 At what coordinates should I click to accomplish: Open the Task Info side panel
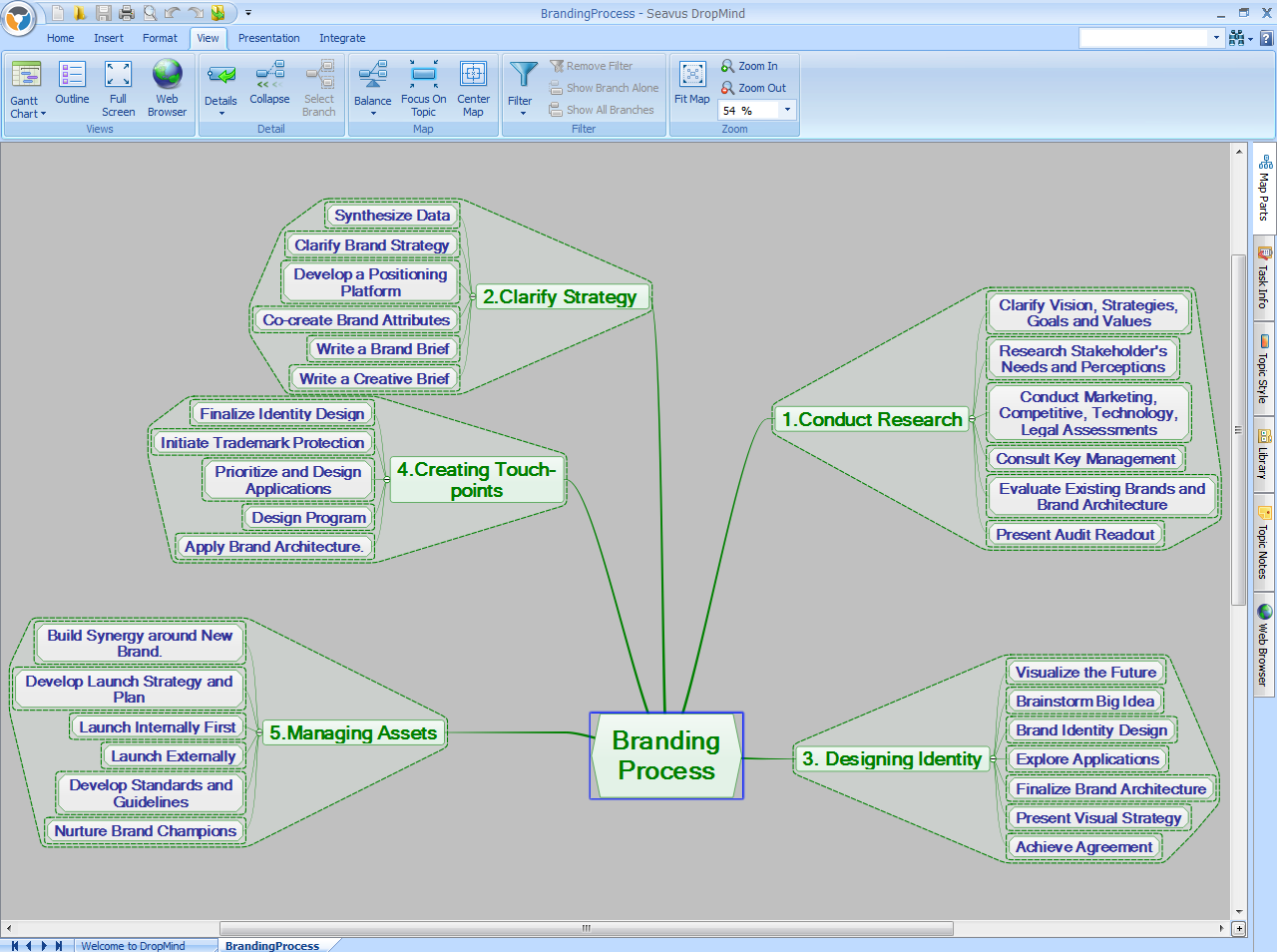1264,277
